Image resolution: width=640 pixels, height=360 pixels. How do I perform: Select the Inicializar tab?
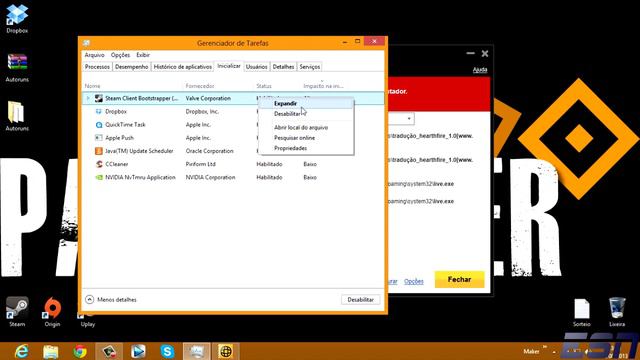tap(229, 66)
